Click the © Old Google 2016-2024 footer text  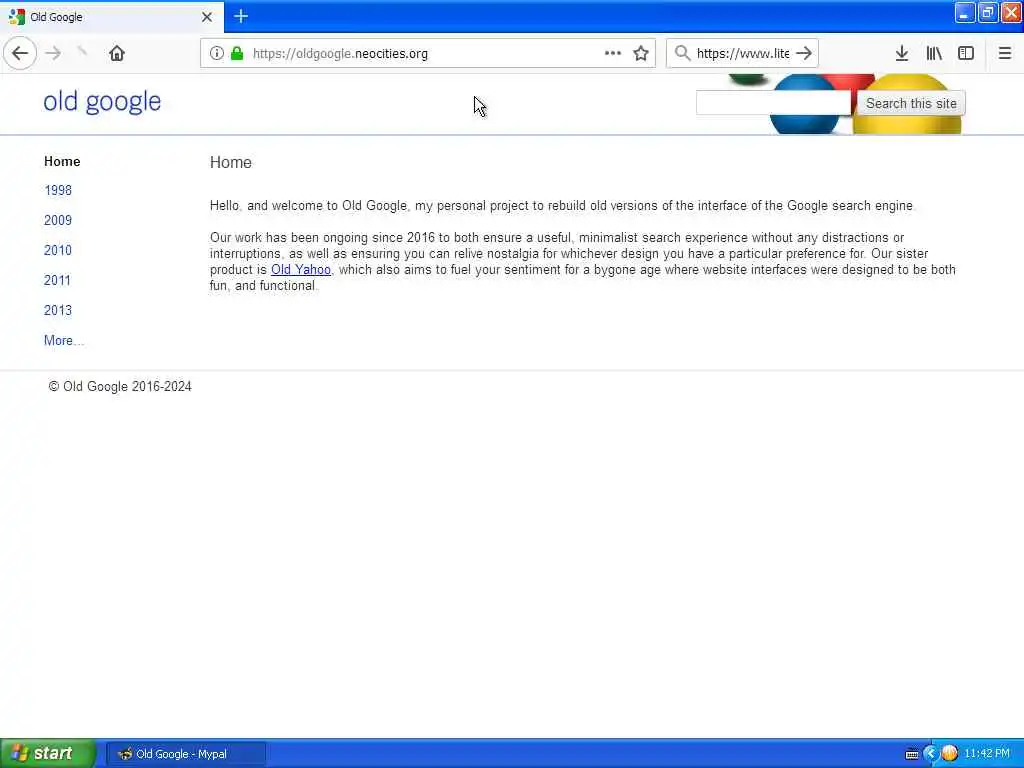[120, 387]
